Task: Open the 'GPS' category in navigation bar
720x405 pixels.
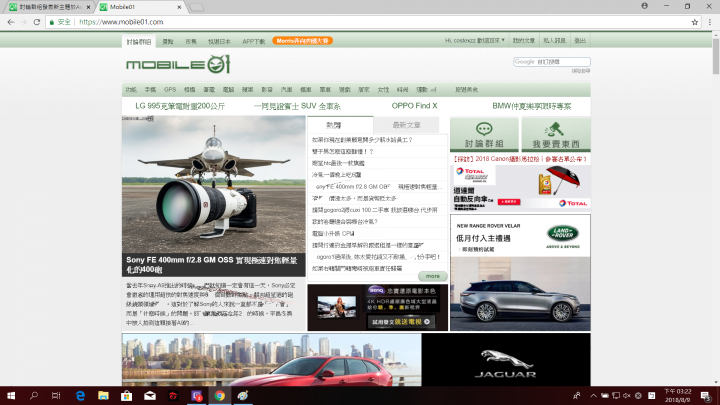Action: click(170, 90)
